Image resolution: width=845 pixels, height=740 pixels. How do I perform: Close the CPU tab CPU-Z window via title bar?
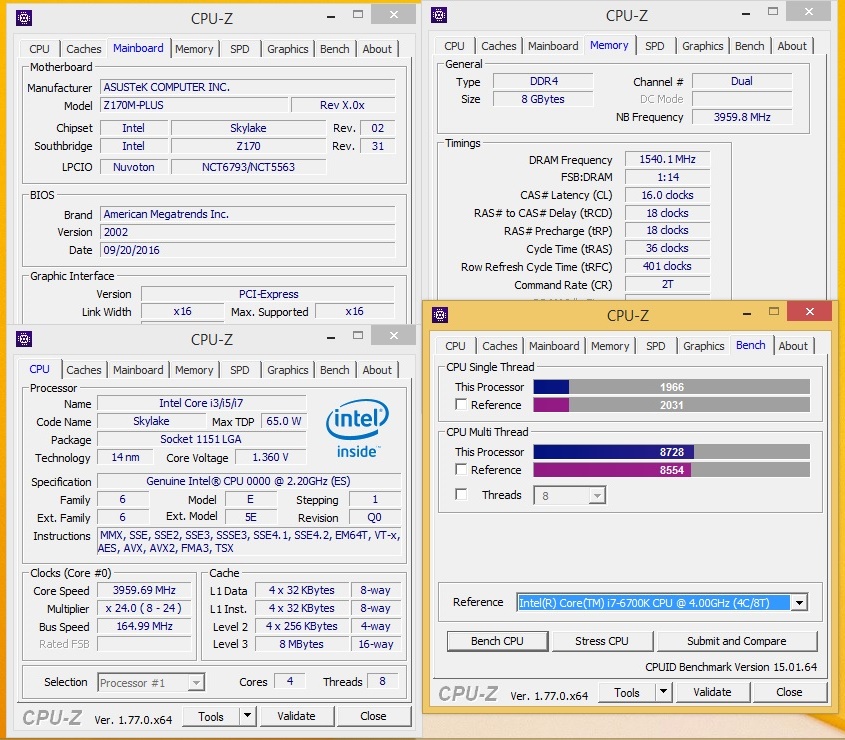394,335
